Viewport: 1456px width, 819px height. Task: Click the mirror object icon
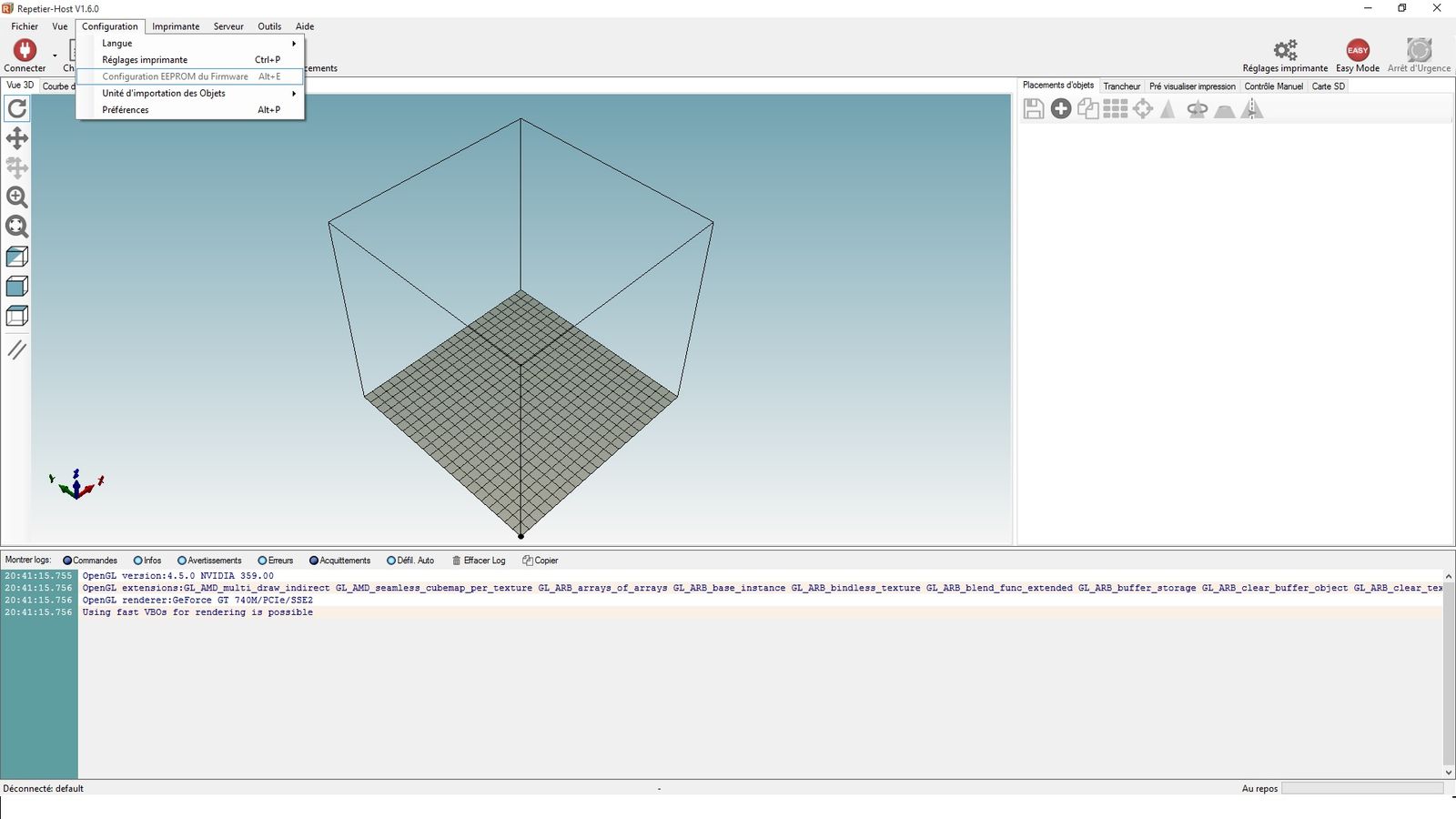click(1252, 109)
